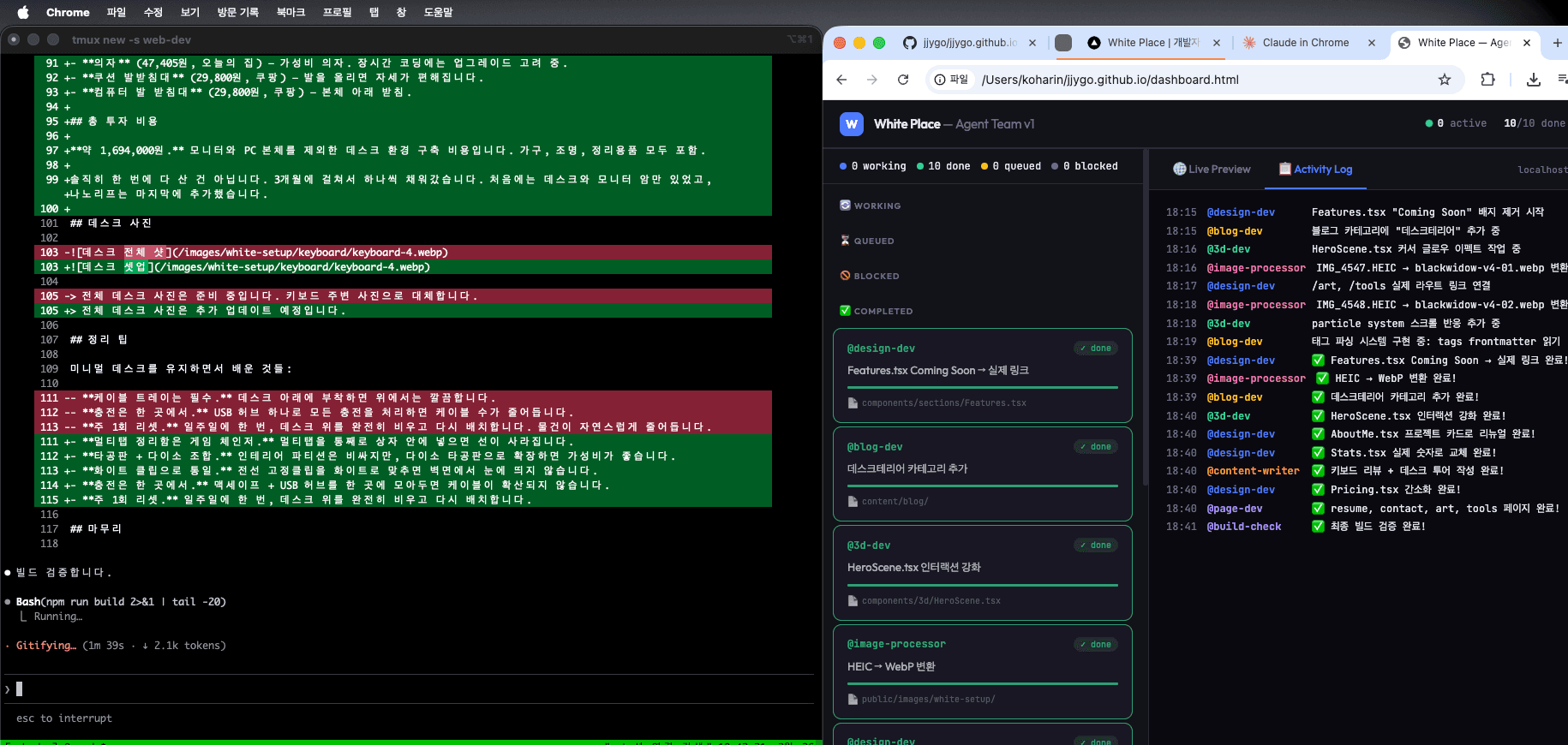
Task: Click done badge on @3d-dev card
Action: 1096,545
